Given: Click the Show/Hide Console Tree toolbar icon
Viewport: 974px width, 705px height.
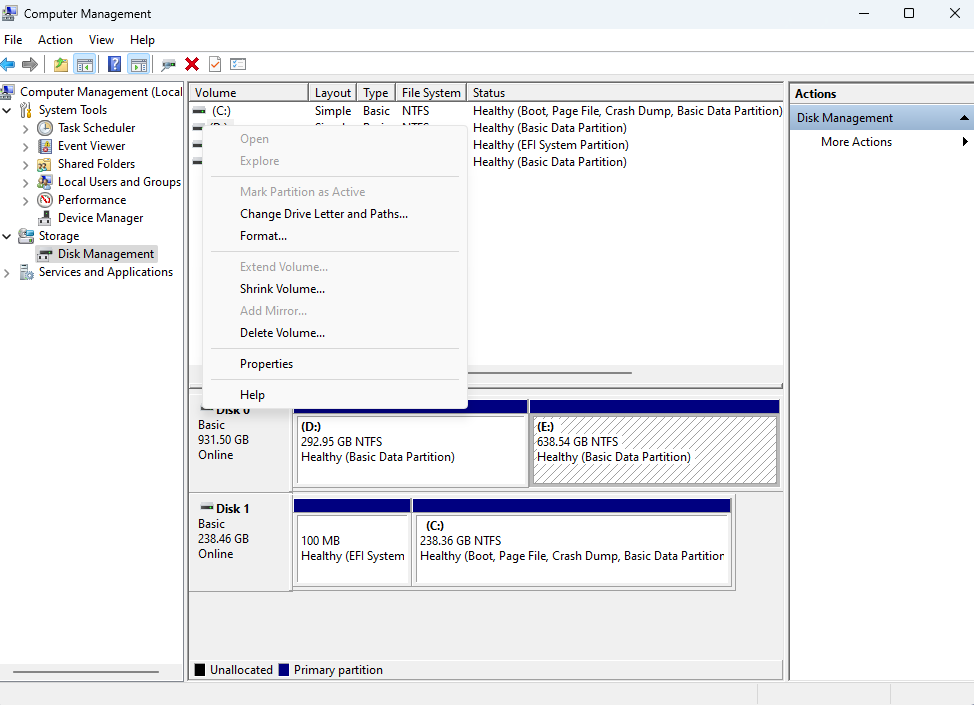Looking at the screenshot, I should pos(87,64).
